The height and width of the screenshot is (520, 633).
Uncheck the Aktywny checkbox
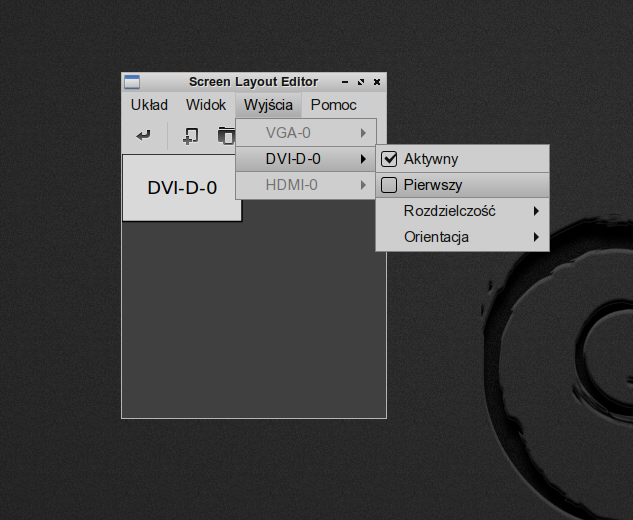click(x=389, y=159)
